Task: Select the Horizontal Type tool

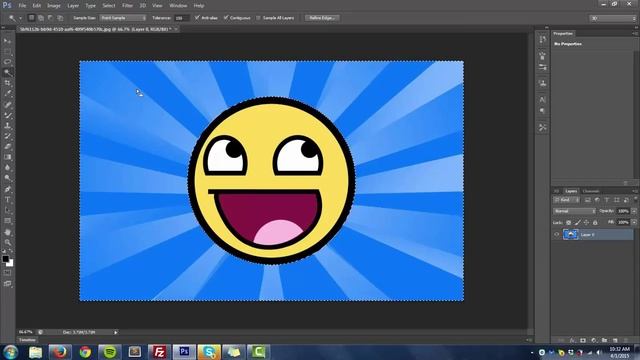Action: [x=7, y=200]
